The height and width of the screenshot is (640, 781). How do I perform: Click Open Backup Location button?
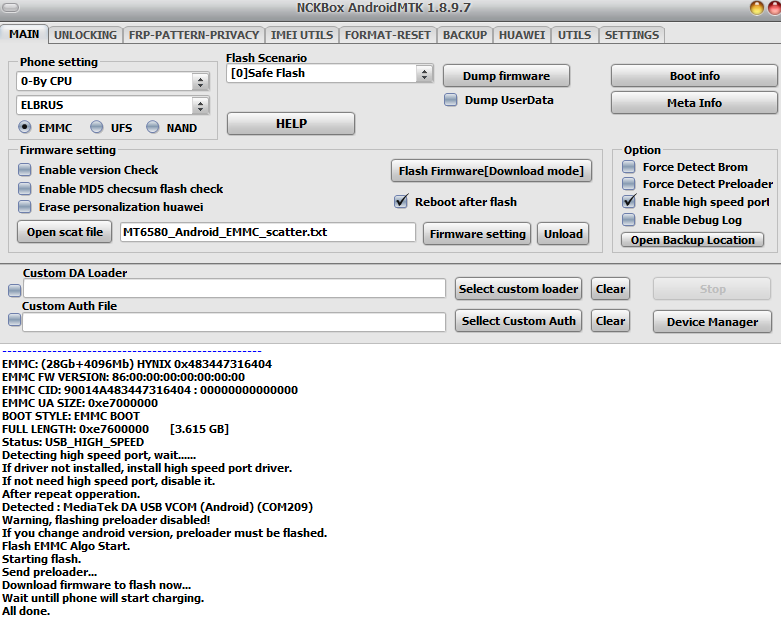(692, 240)
